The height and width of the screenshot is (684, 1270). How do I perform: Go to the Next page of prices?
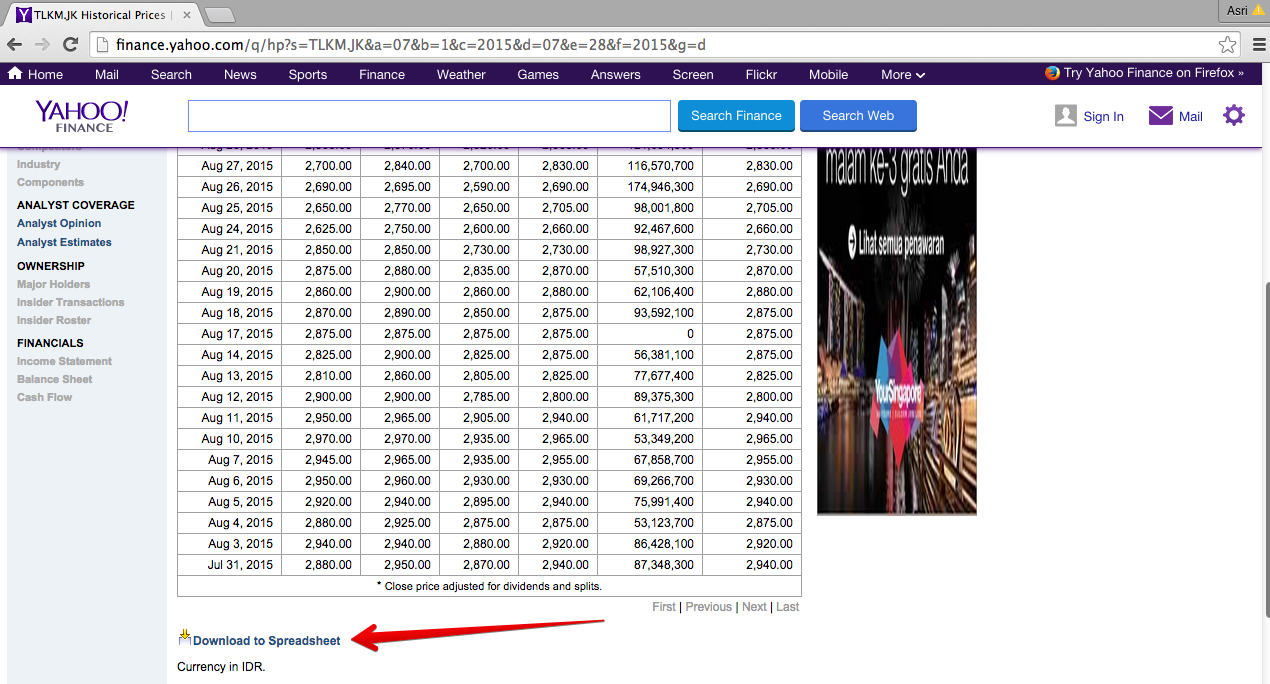click(x=753, y=606)
